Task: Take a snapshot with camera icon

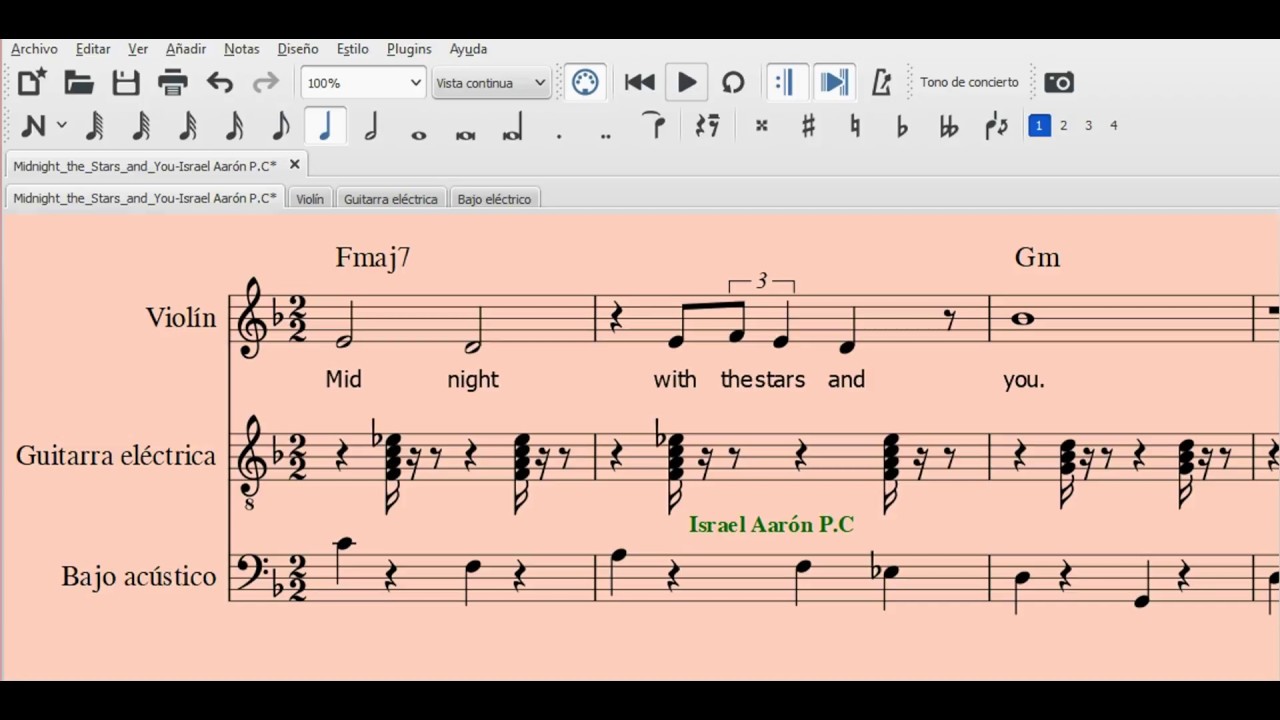Action: (1059, 82)
